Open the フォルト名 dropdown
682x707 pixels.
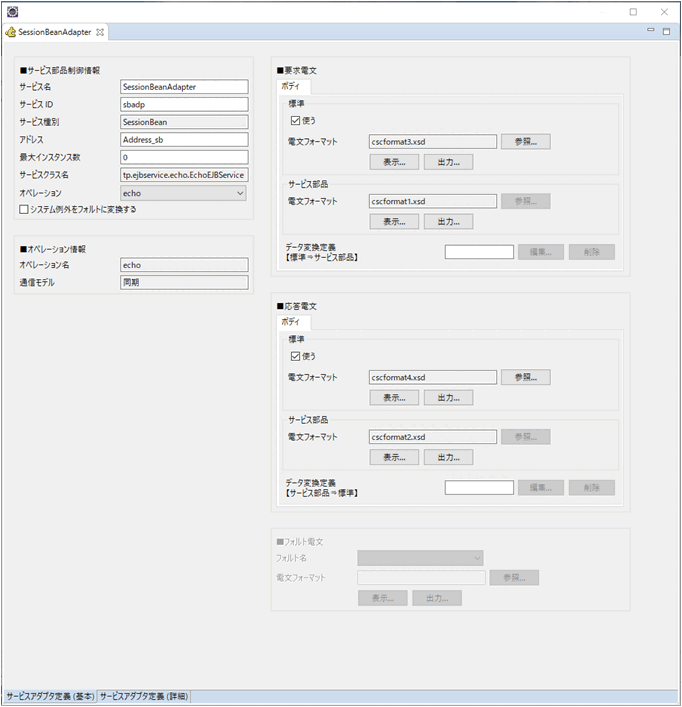(x=421, y=558)
